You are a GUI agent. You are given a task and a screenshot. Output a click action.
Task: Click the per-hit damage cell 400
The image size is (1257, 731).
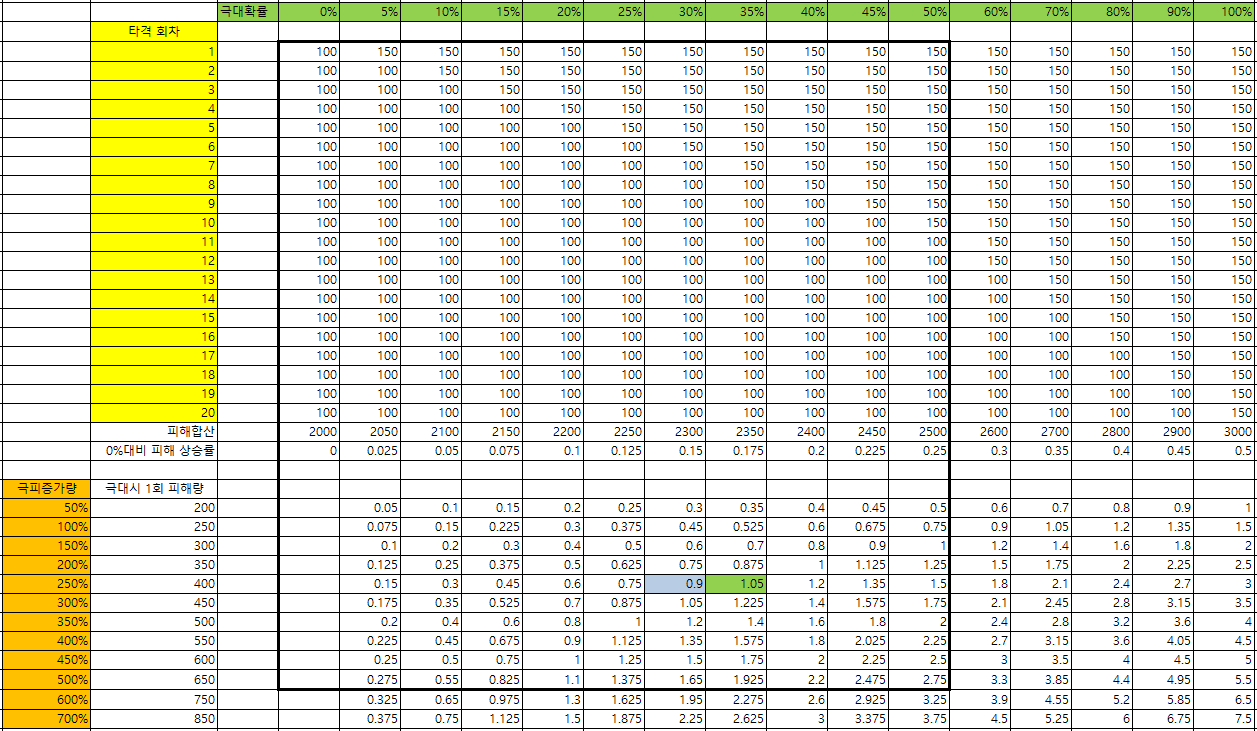[154, 584]
